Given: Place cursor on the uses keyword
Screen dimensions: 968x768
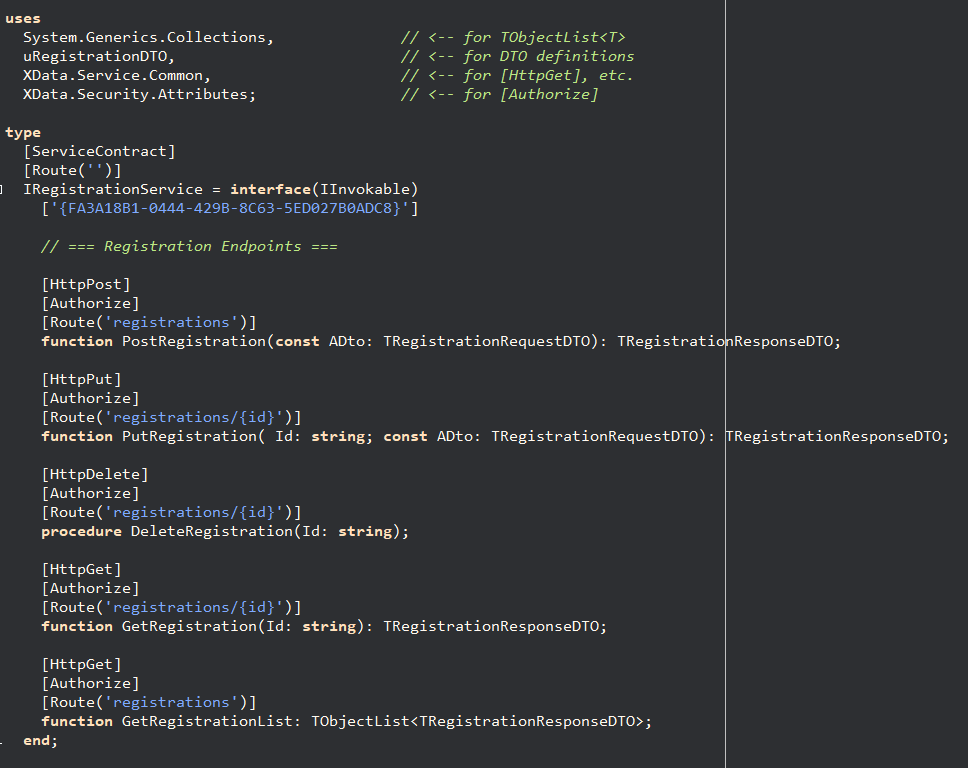Looking at the screenshot, I should 23,19.
